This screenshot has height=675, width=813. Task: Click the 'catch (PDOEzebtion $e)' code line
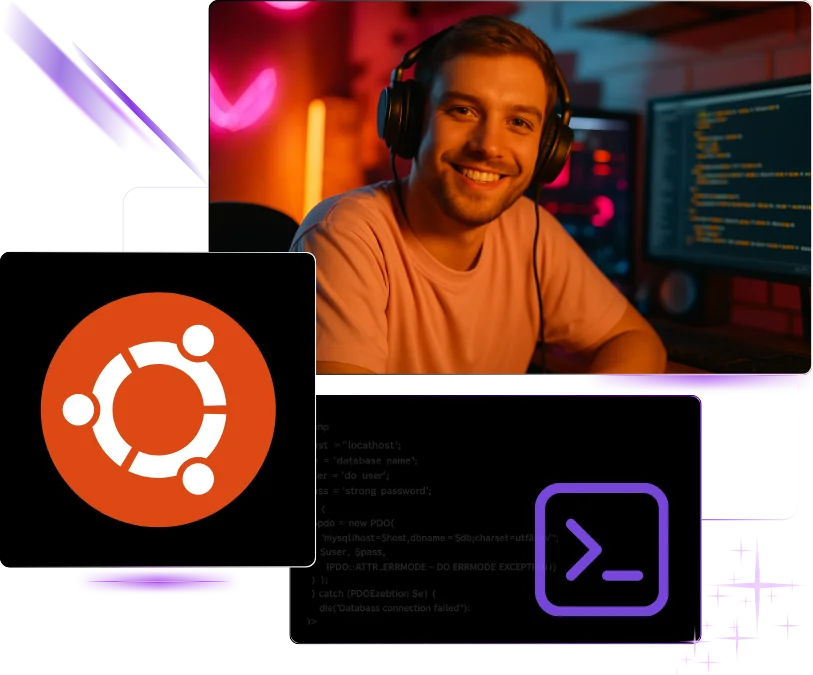(x=373, y=593)
